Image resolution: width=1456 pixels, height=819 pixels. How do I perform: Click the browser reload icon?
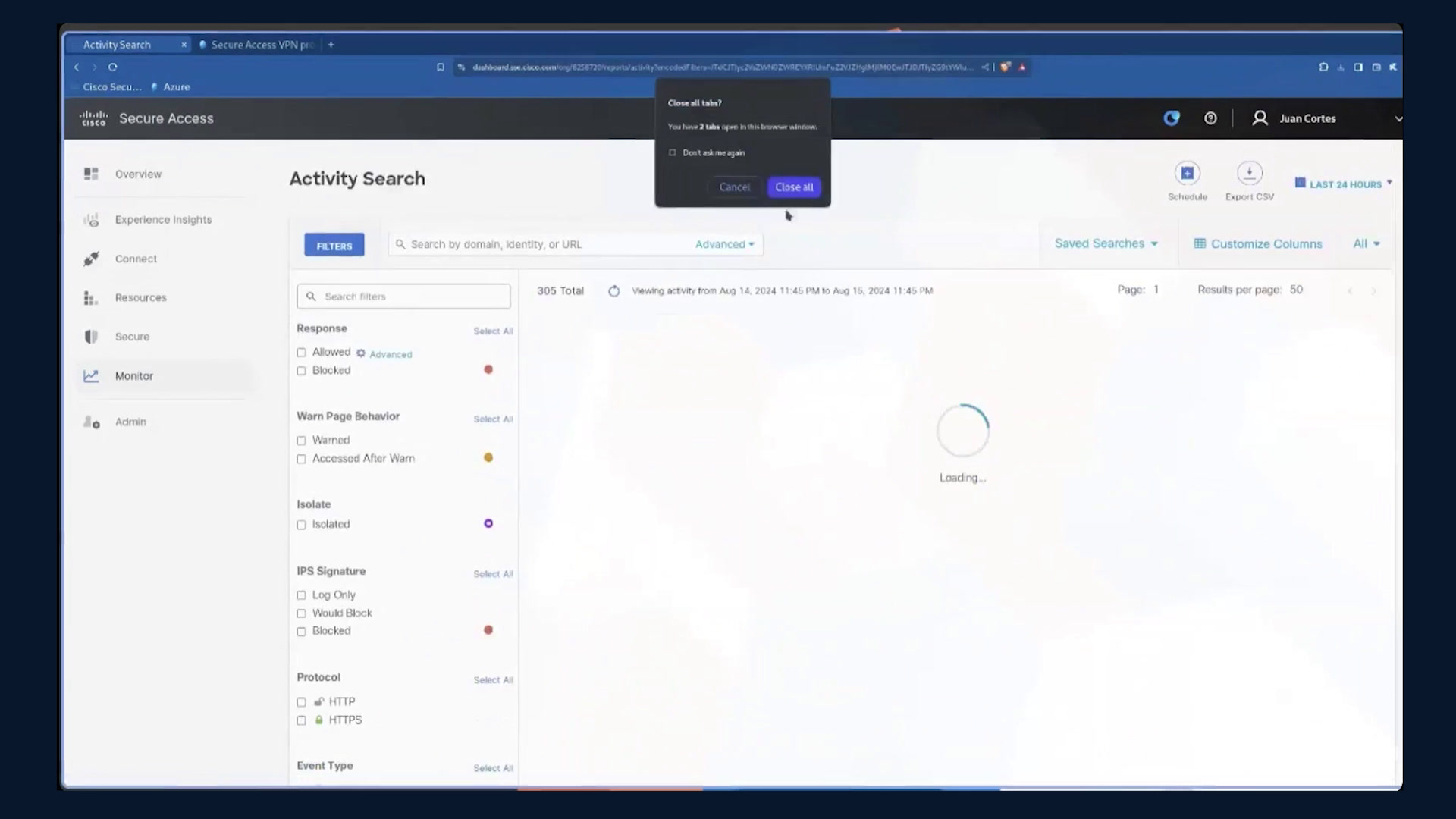112,67
